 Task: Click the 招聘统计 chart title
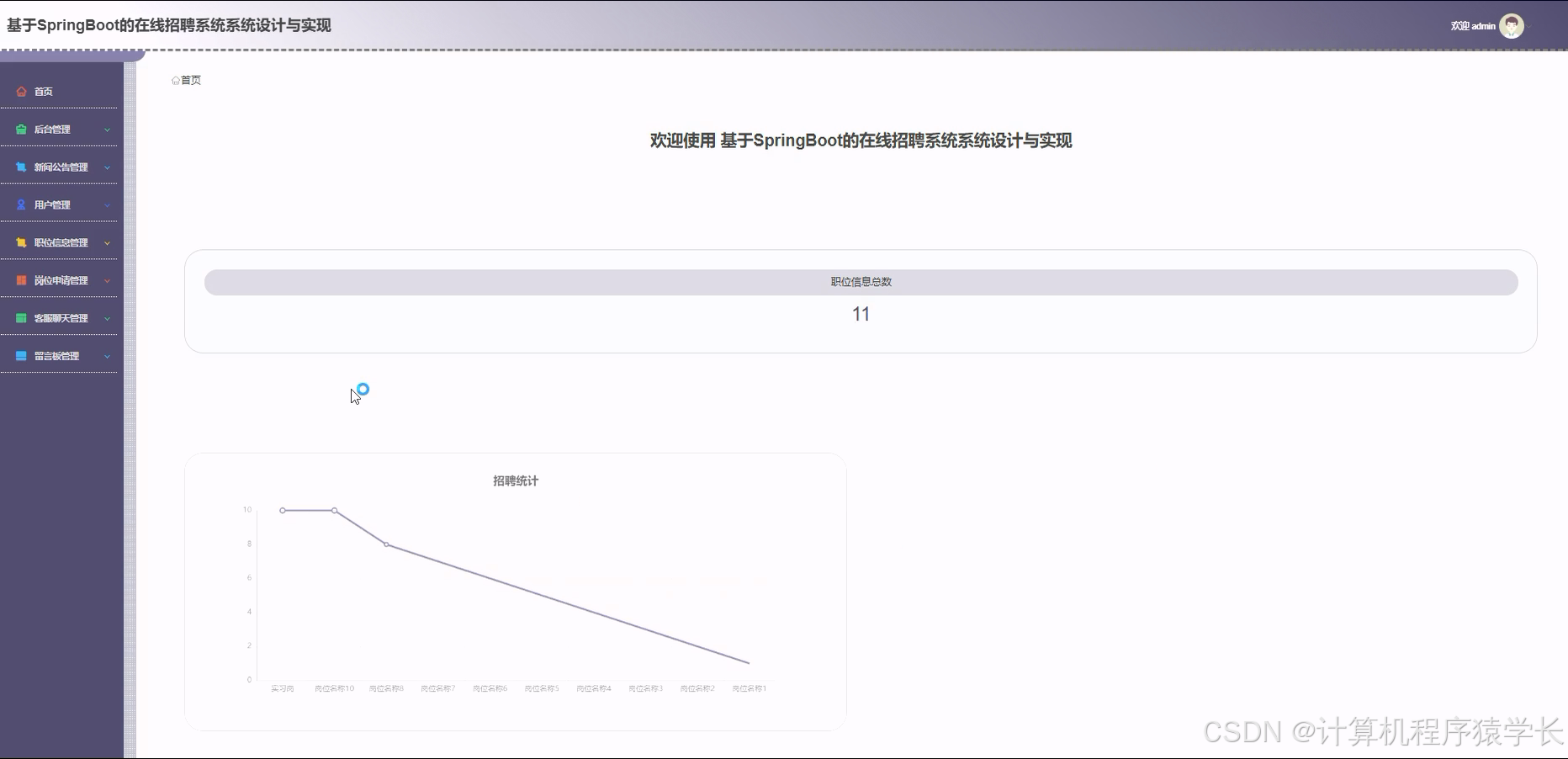tap(515, 481)
